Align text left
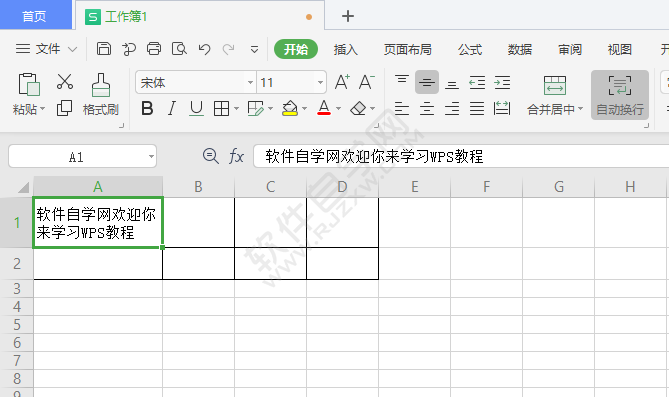The width and height of the screenshot is (669, 397). click(401, 108)
